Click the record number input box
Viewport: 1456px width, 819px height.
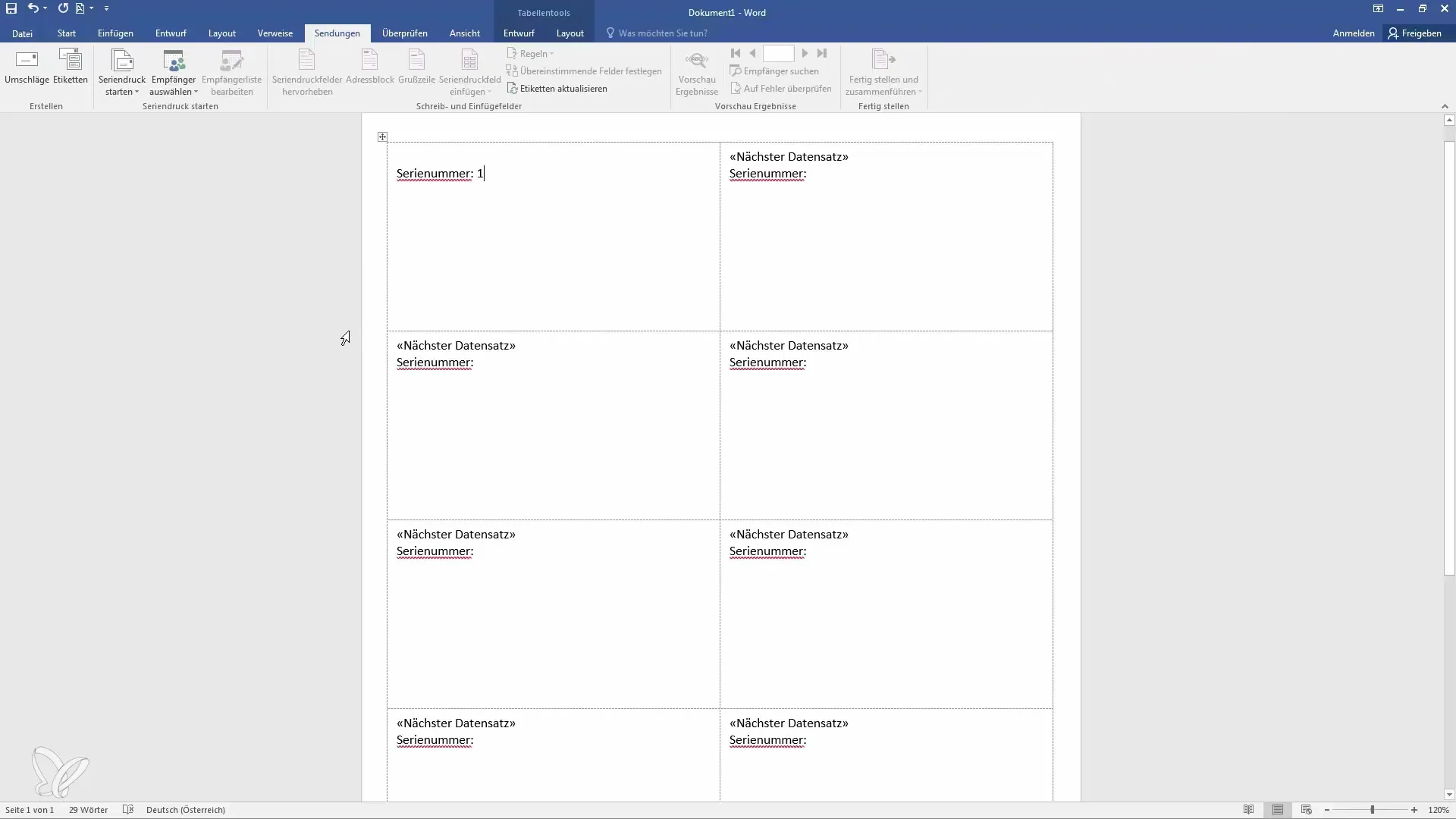pos(778,53)
